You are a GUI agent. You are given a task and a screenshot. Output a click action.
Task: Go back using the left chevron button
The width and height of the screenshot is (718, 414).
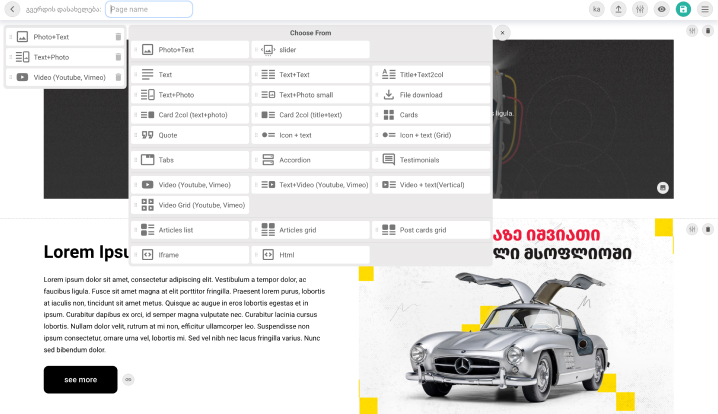tap(13, 9)
